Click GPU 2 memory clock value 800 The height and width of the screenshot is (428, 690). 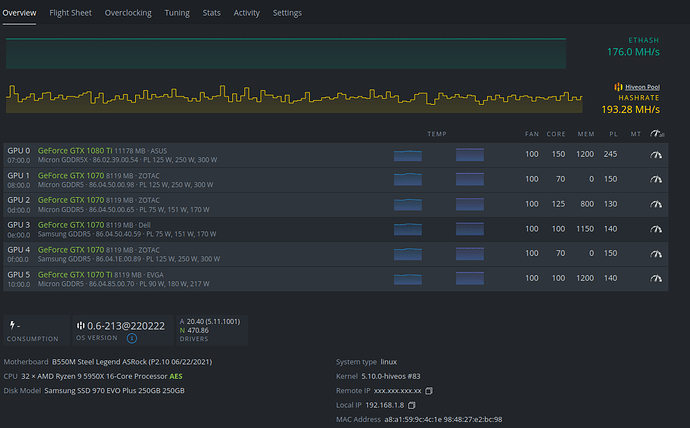pyautogui.click(x=587, y=204)
